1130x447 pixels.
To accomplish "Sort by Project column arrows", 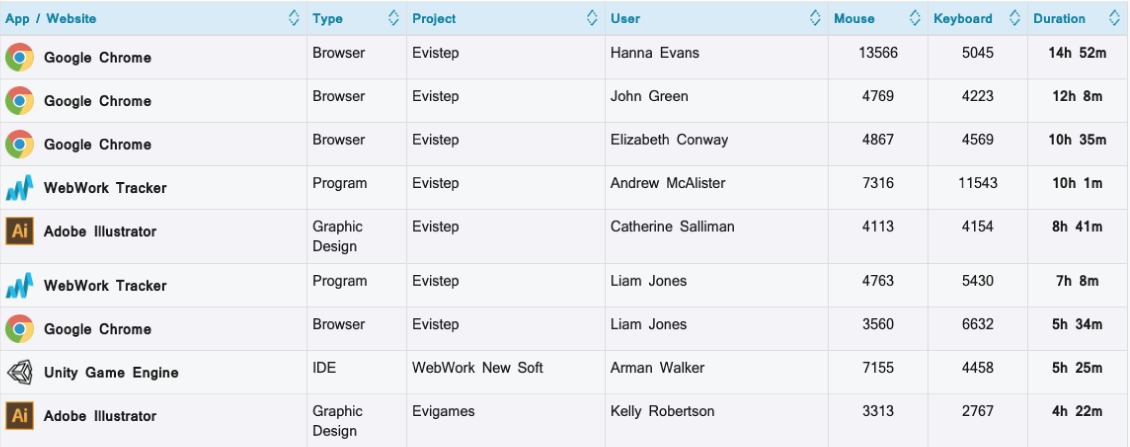I will pos(592,18).
